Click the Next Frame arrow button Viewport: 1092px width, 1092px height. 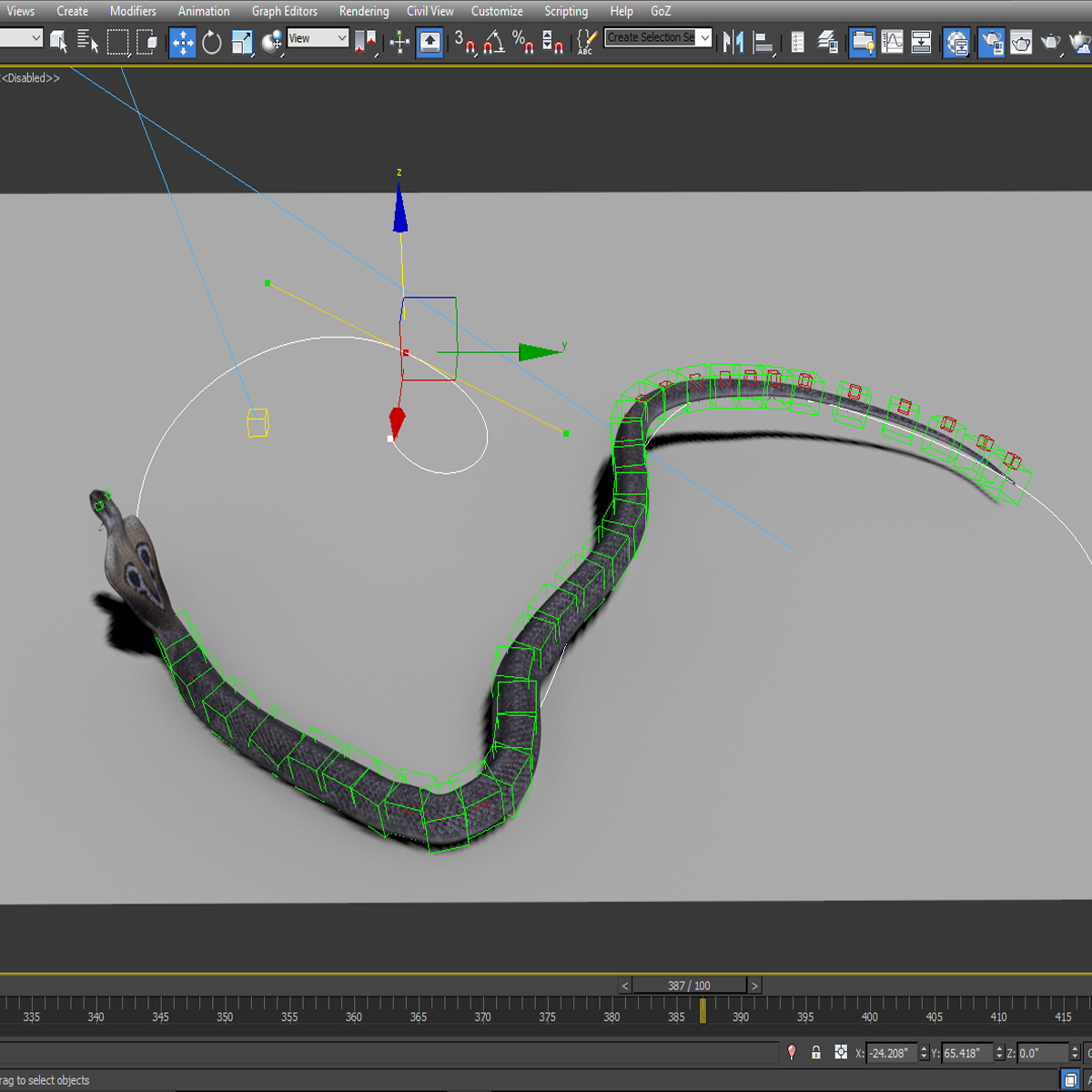click(x=754, y=985)
